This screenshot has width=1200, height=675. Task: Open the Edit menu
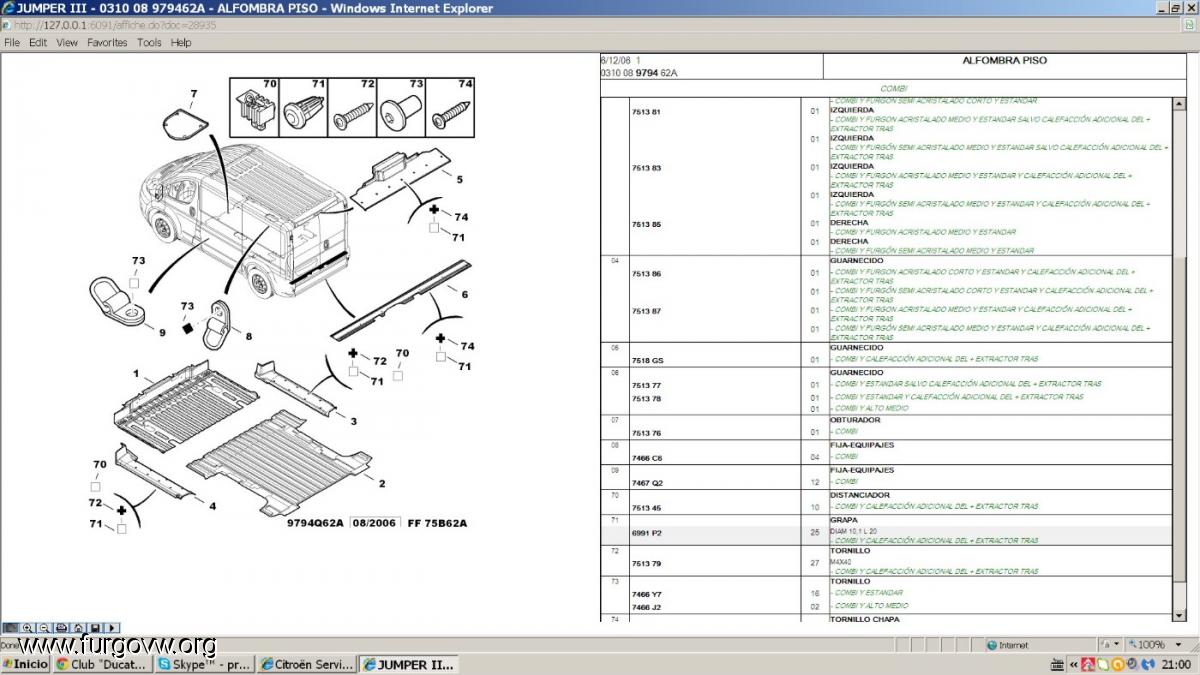point(38,43)
